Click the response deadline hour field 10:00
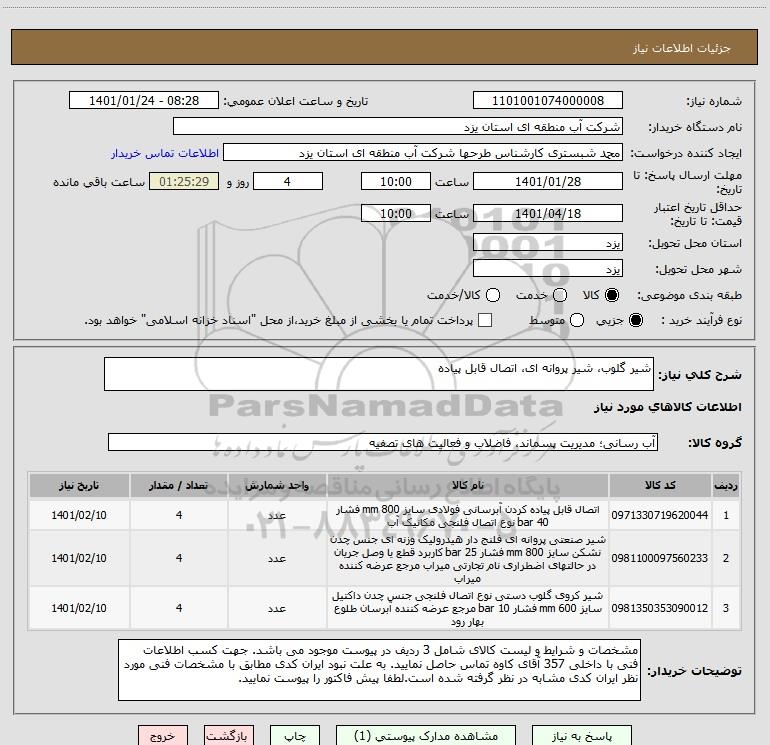 [396, 181]
